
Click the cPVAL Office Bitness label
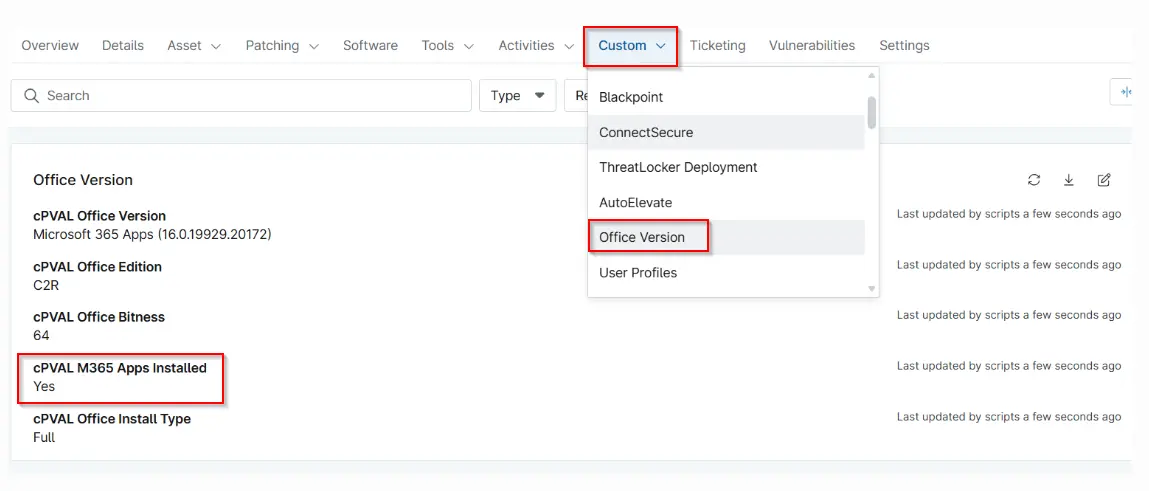99,317
